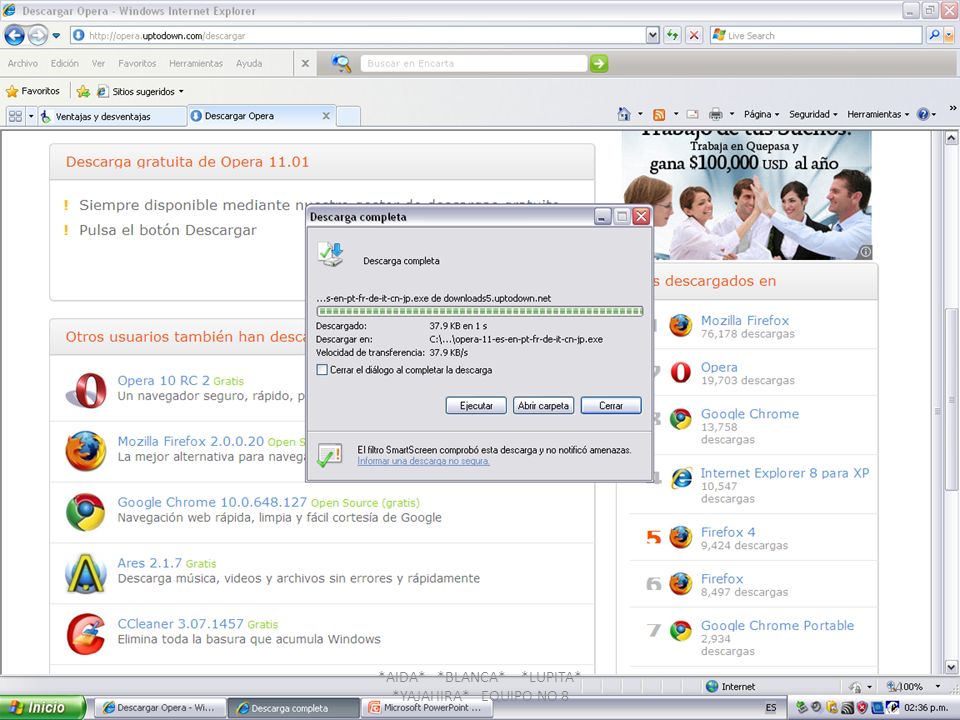This screenshot has height=720, width=960.
Task: Open the Firefox 4 link in sidebar
Action: (x=728, y=532)
